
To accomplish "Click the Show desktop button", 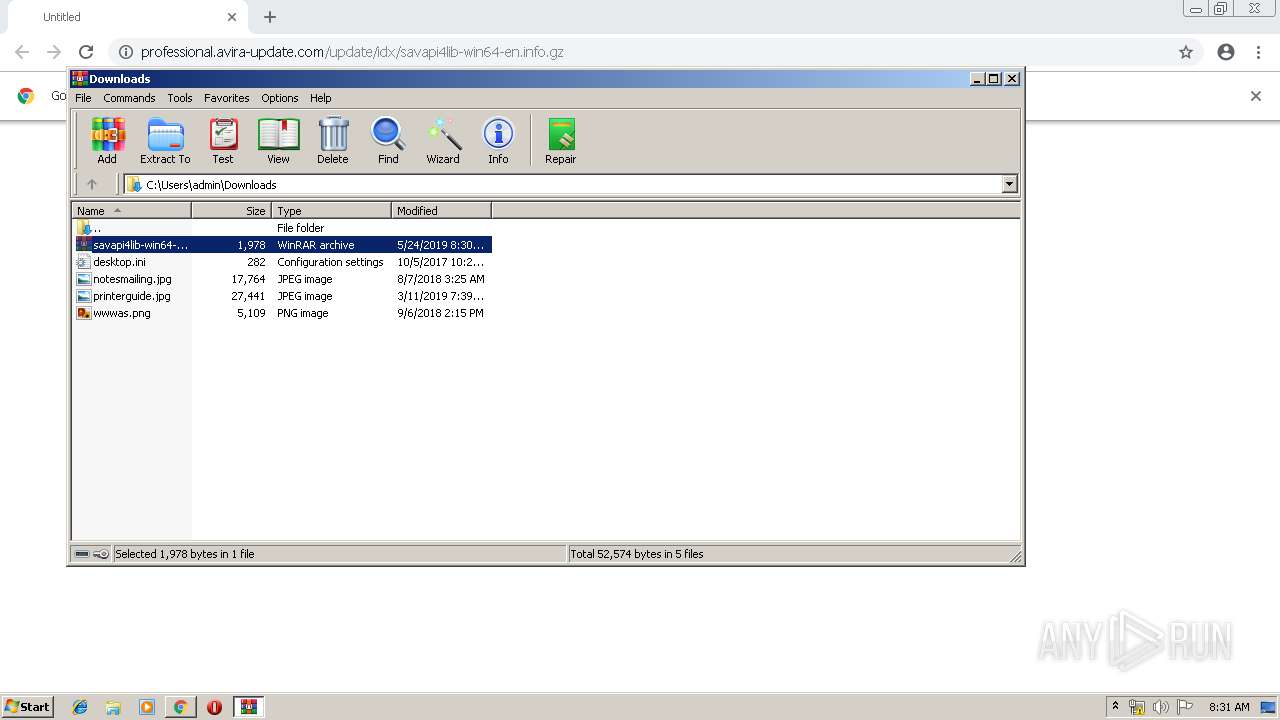I will click(x=1269, y=707).
